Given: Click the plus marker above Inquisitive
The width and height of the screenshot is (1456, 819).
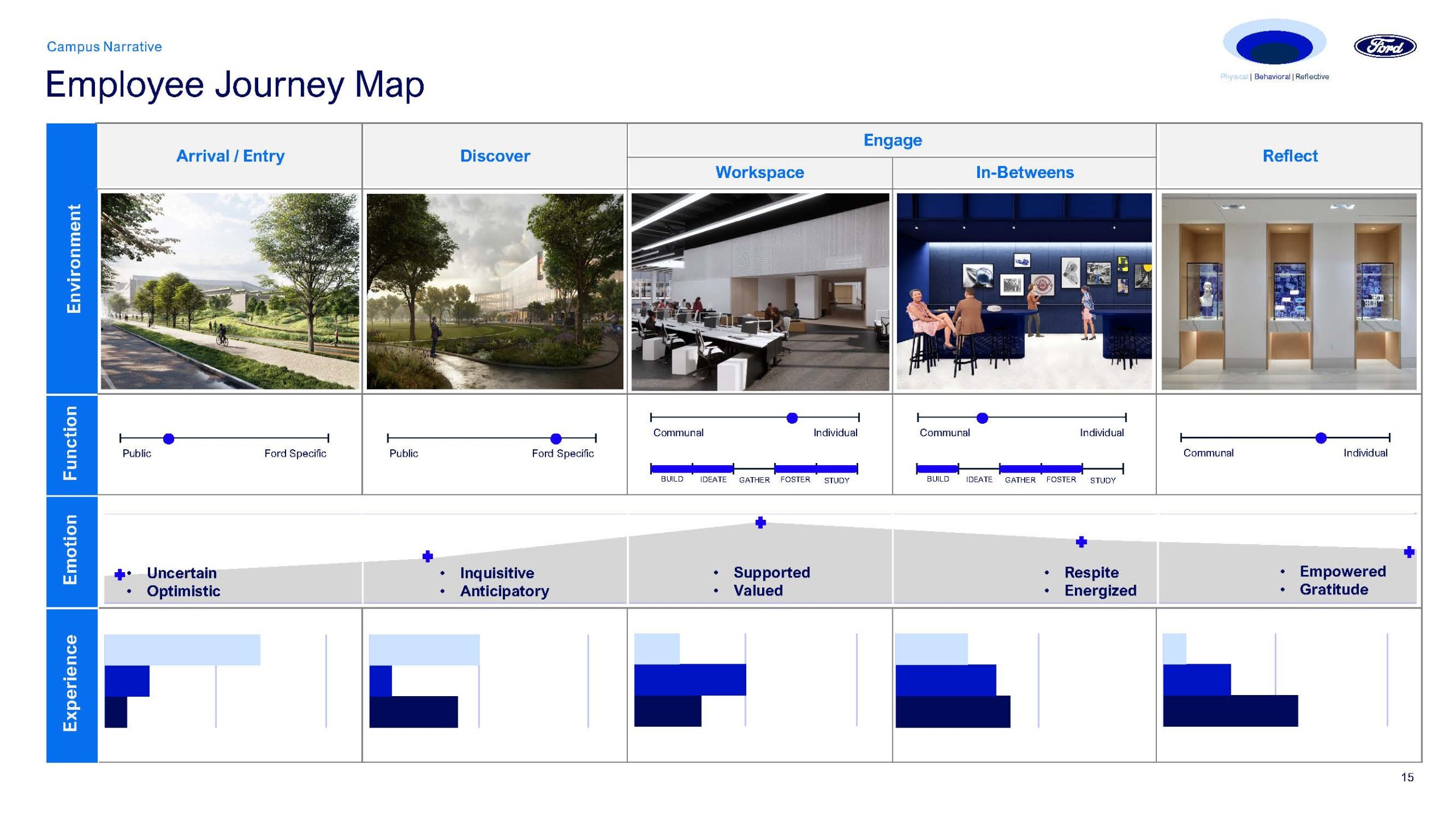Looking at the screenshot, I should pos(428,556).
